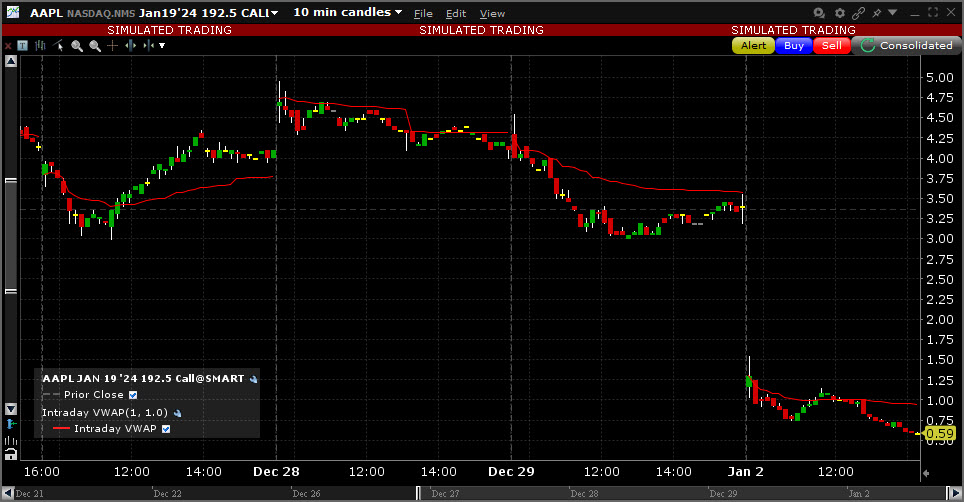Click the Dec 29 date label
964x502 pixels.
(511, 472)
